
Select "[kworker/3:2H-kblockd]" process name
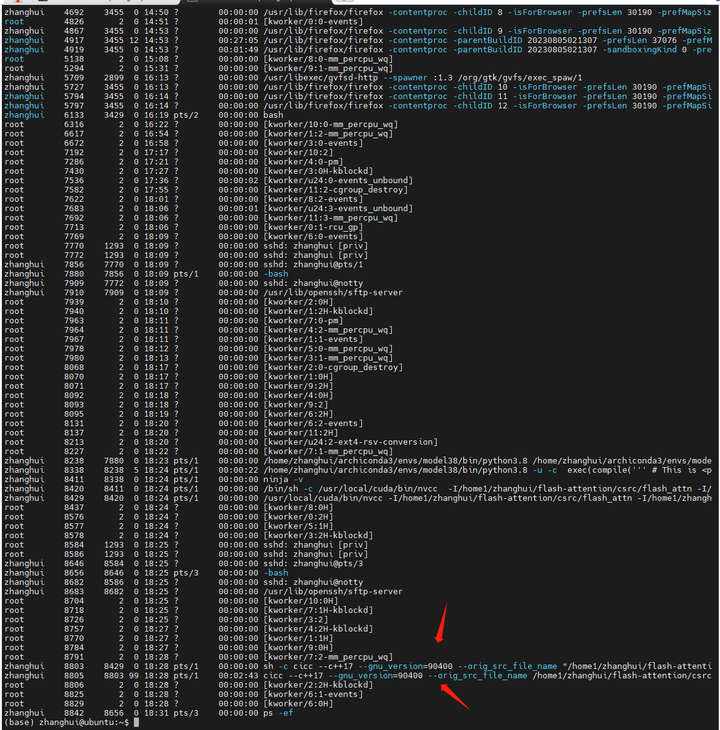[x=318, y=535]
